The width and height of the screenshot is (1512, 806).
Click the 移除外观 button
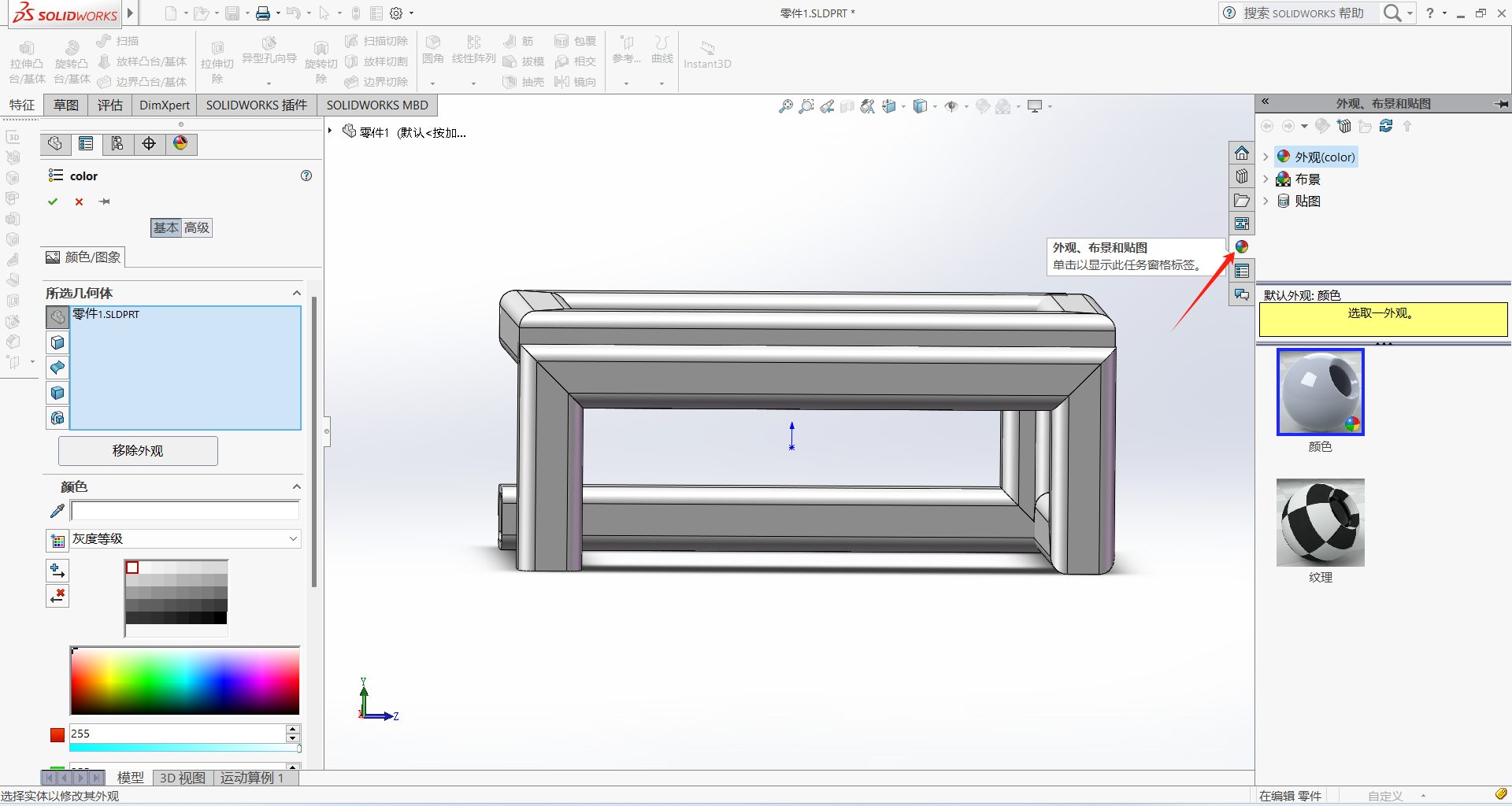[x=138, y=450]
